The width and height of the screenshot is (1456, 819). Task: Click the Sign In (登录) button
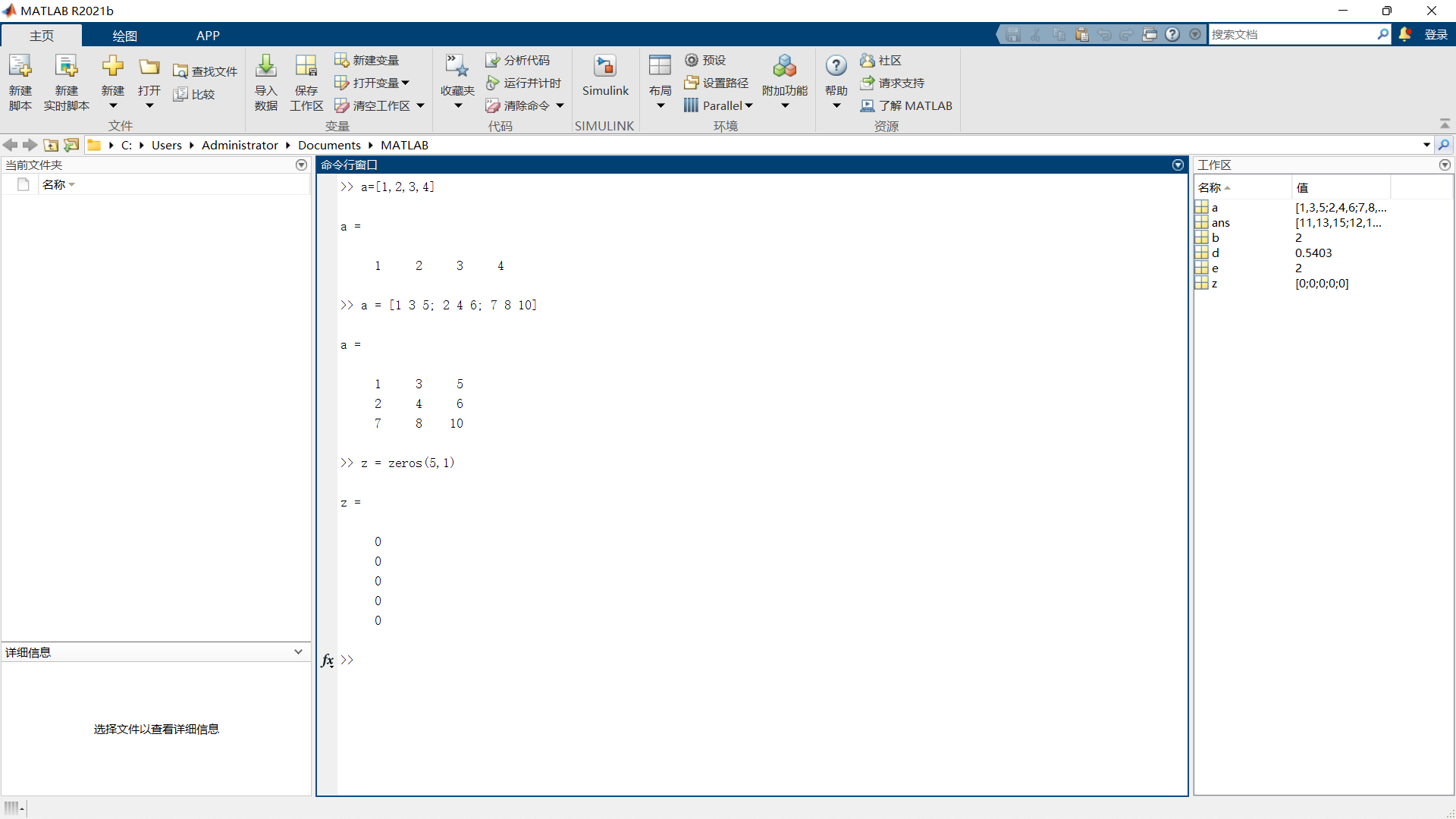tap(1436, 34)
